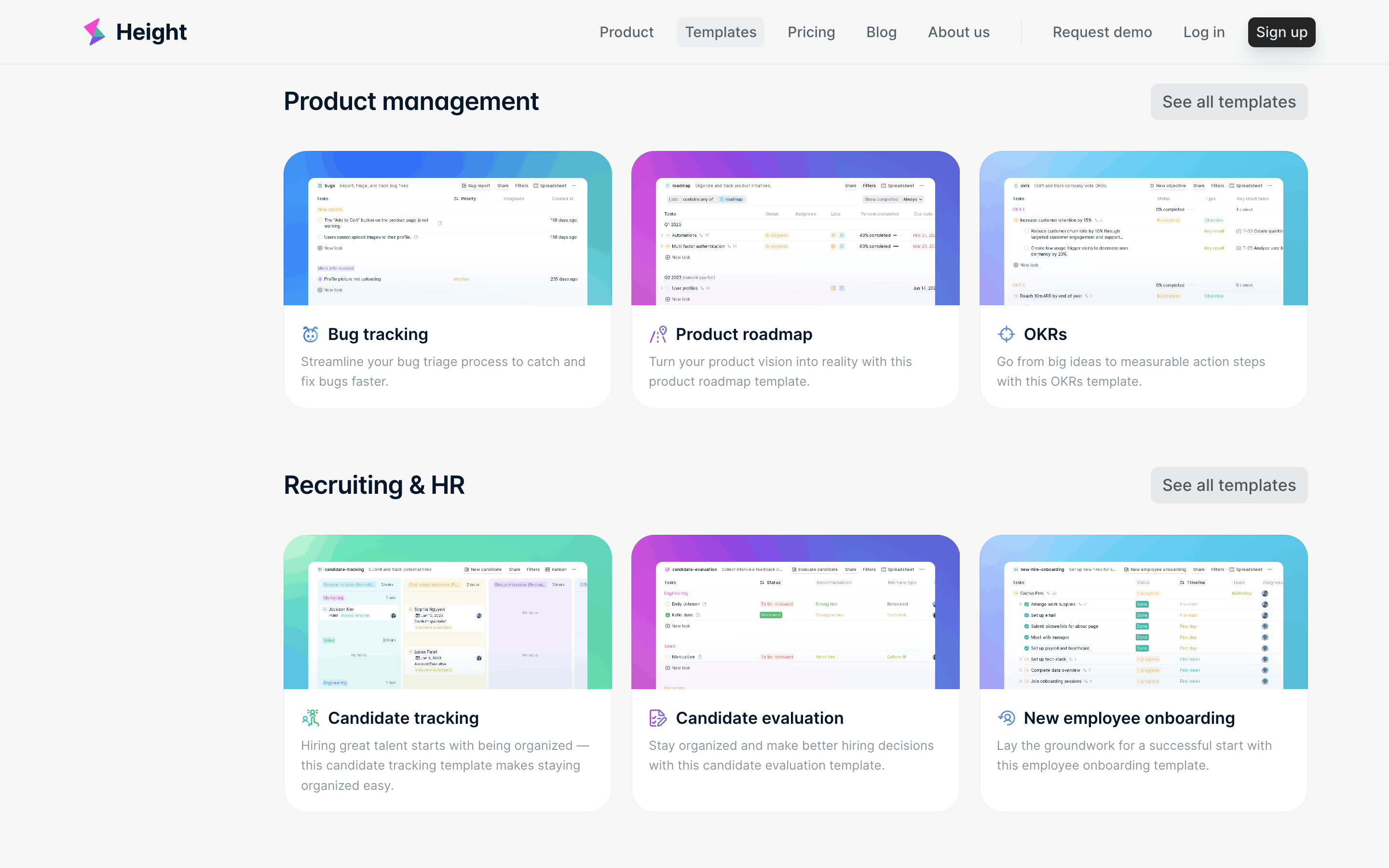The height and width of the screenshot is (868, 1389).
Task: Open the Product roadmap preview thumbnail
Action: tap(795, 228)
